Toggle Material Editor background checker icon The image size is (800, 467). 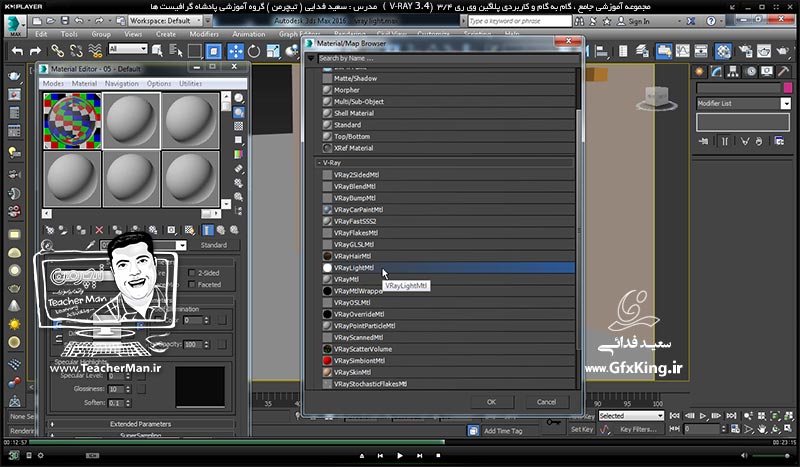click(x=238, y=126)
